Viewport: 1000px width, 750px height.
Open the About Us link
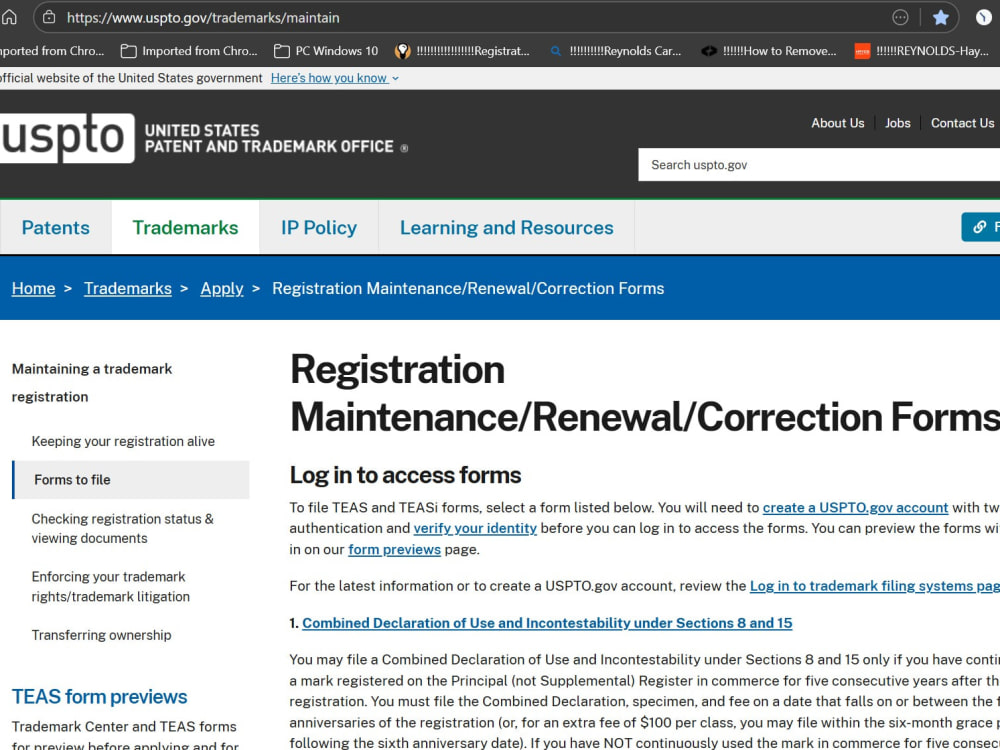[837, 123]
